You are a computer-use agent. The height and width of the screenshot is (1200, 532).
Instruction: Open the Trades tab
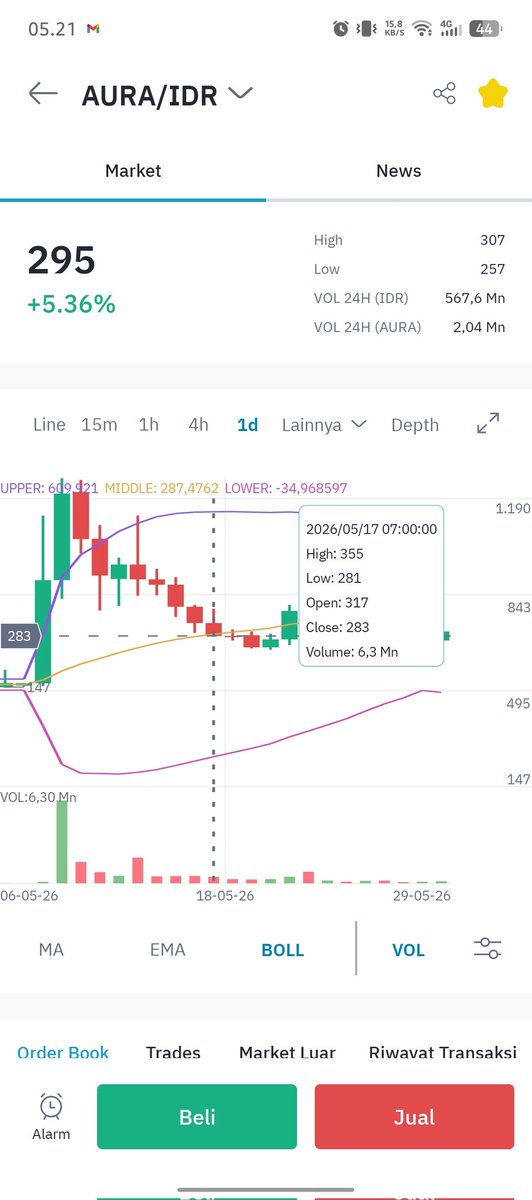click(173, 1052)
